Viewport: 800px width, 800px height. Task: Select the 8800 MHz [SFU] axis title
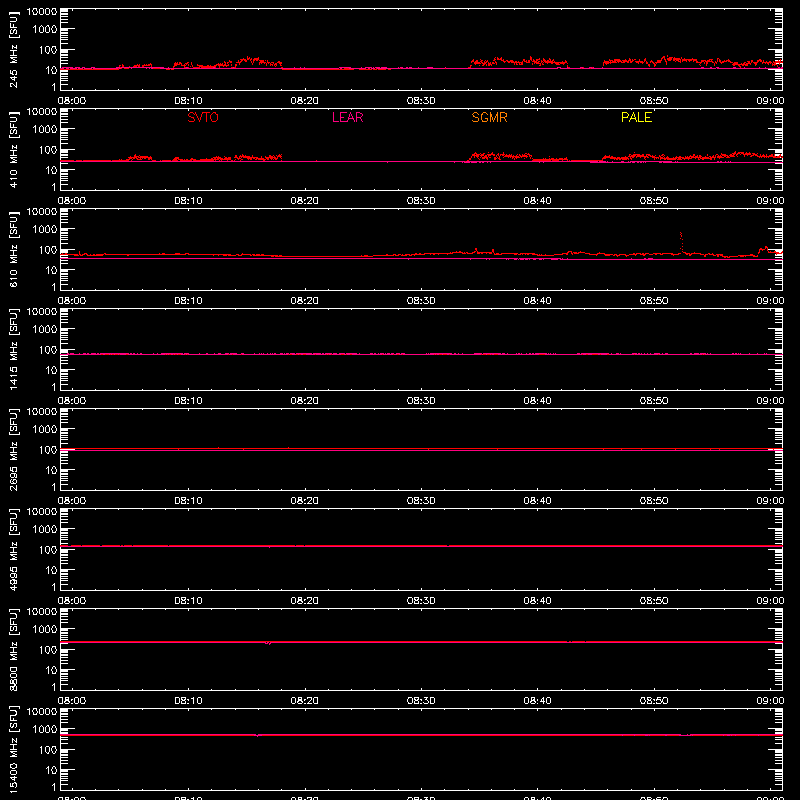[13, 649]
